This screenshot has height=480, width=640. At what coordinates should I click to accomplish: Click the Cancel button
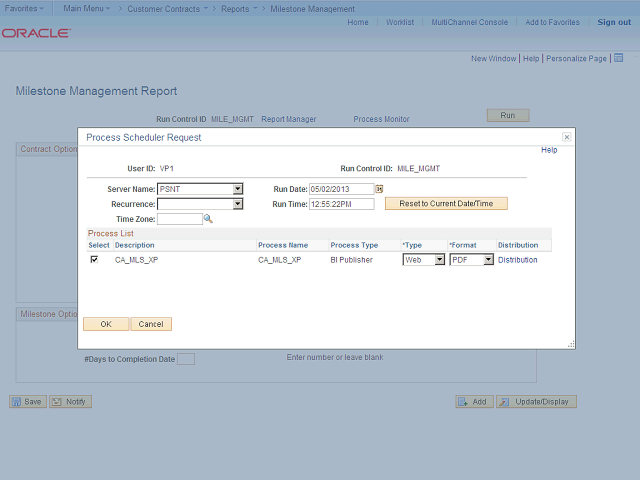click(151, 324)
